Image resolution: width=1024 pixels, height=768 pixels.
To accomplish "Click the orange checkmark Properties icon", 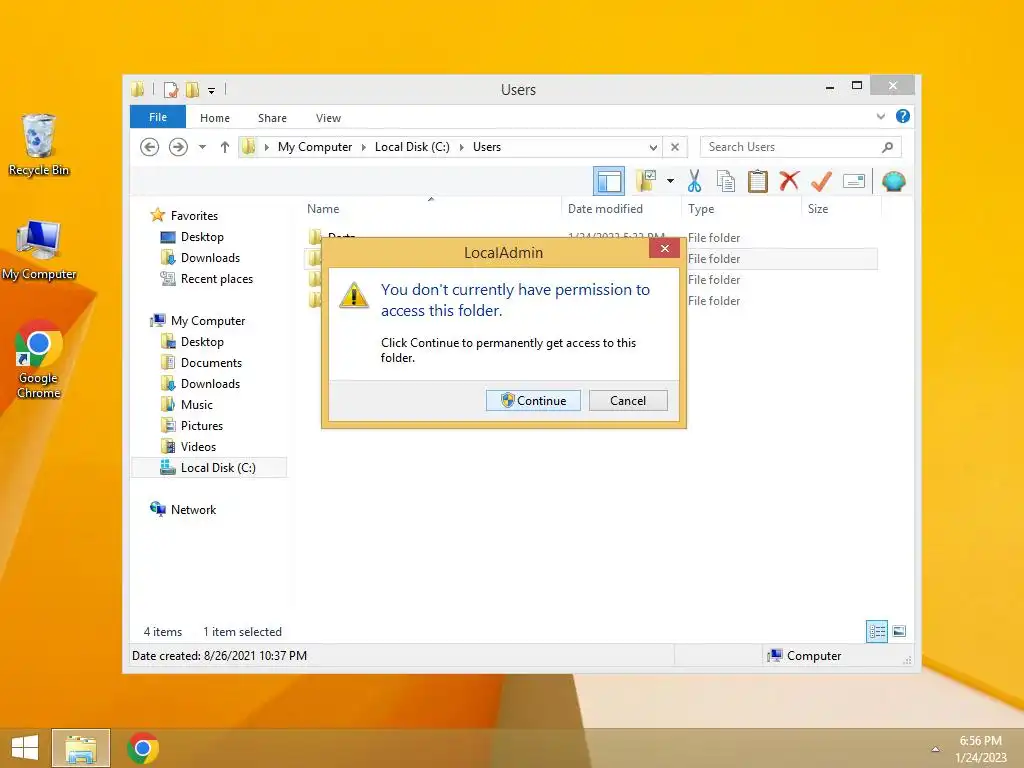I will pos(821,181).
